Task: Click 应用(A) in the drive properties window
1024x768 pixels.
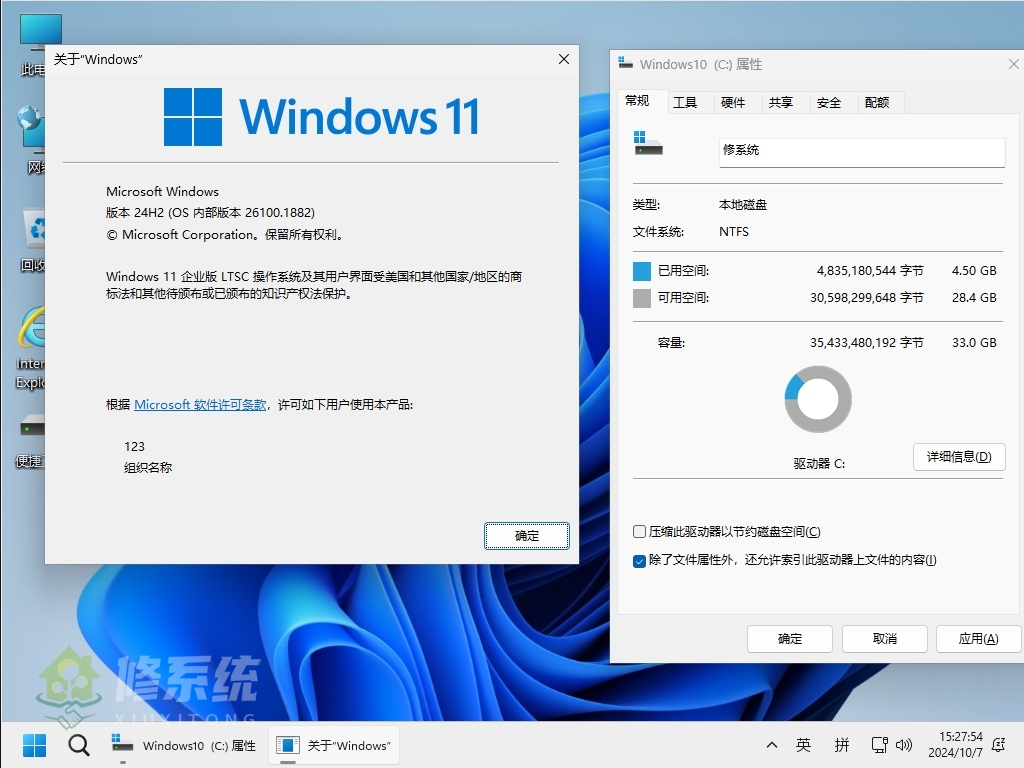Action: [x=978, y=639]
